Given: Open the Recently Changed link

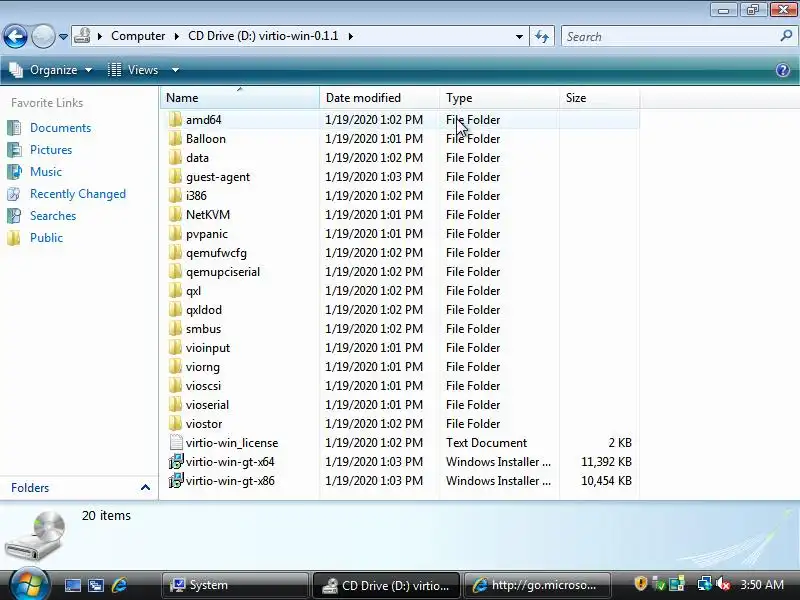Looking at the screenshot, I should (x=78, y=194).
